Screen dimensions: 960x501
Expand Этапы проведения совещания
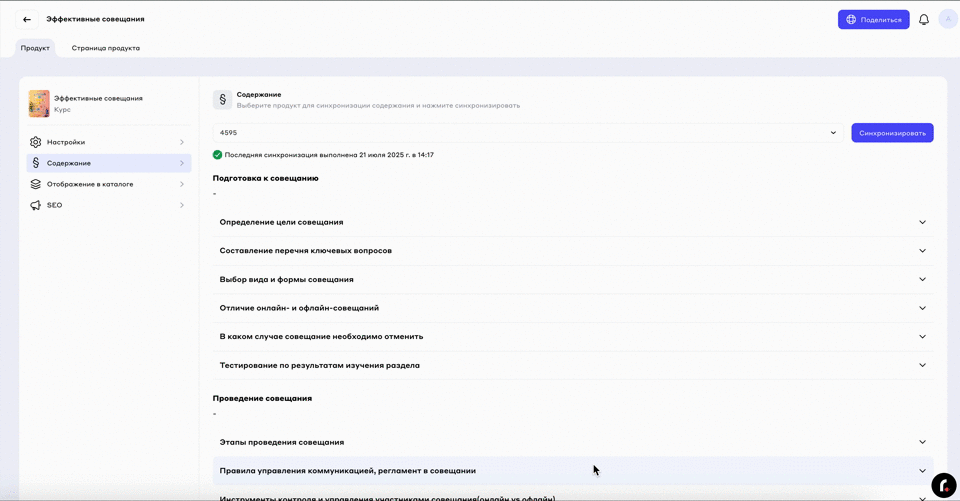click(x=573, y=442)
